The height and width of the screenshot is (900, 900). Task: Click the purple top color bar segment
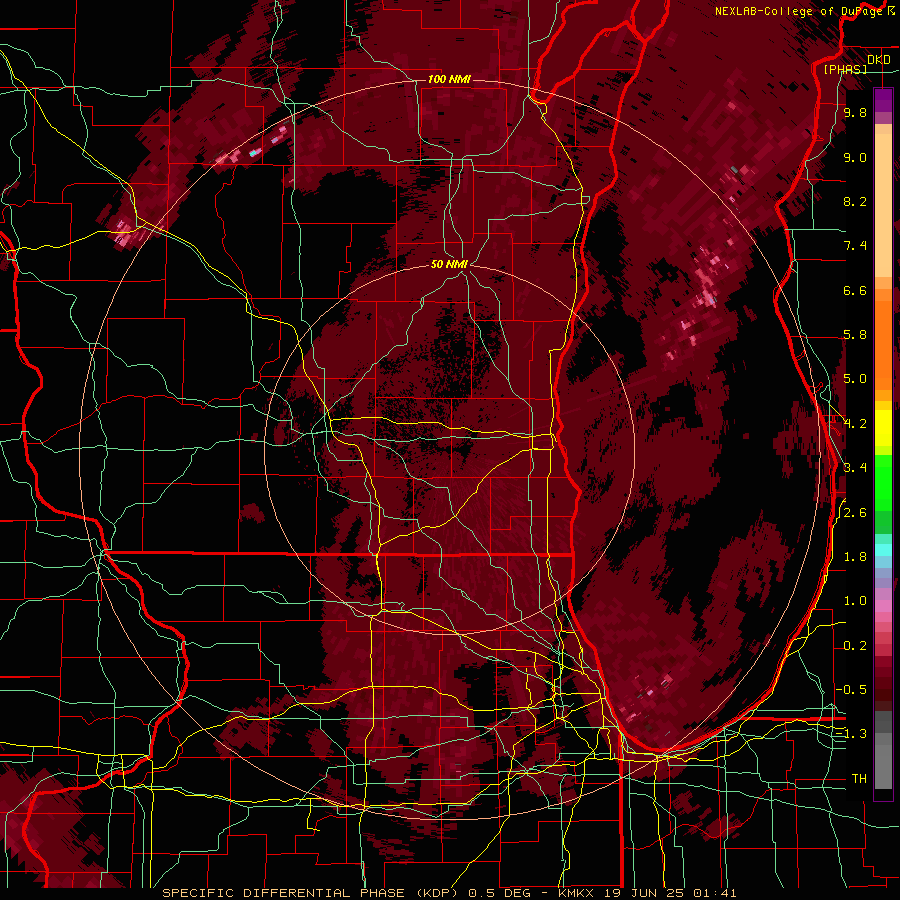point(883,100)
